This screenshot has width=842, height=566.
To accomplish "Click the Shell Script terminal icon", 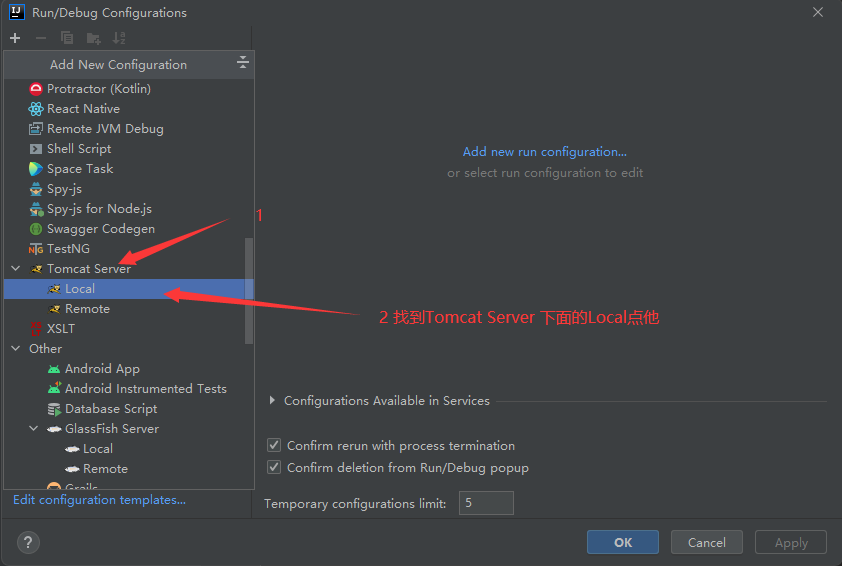I will (x=36, y=149).
